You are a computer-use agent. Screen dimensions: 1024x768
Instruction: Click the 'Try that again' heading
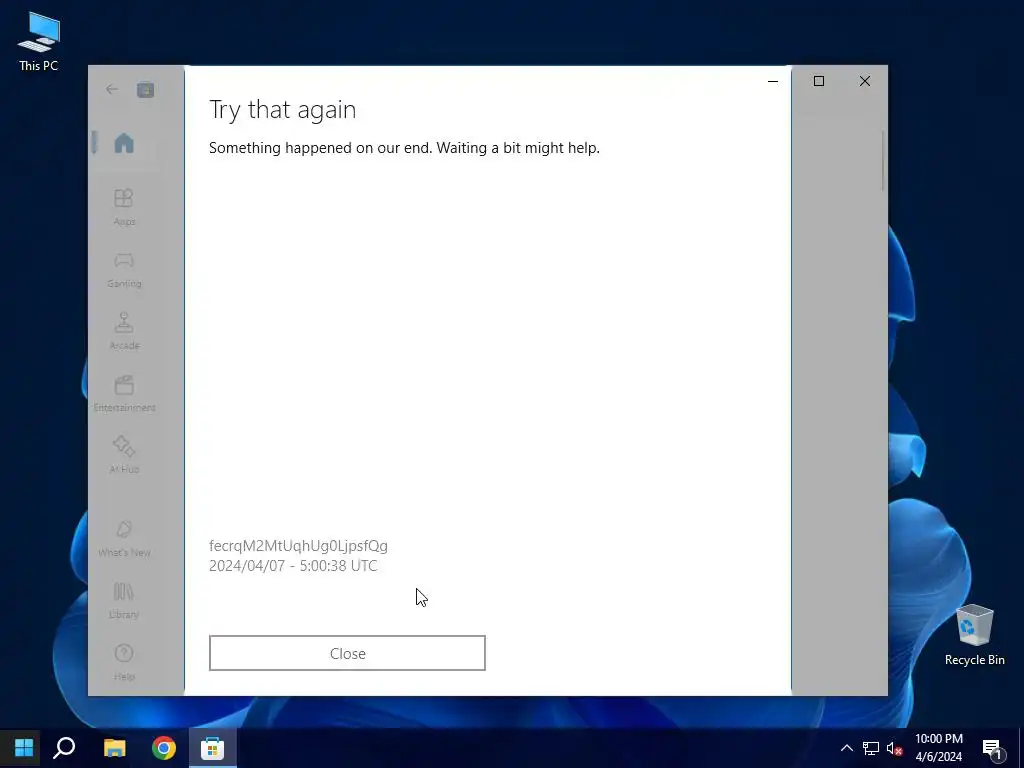click(283, 109)
